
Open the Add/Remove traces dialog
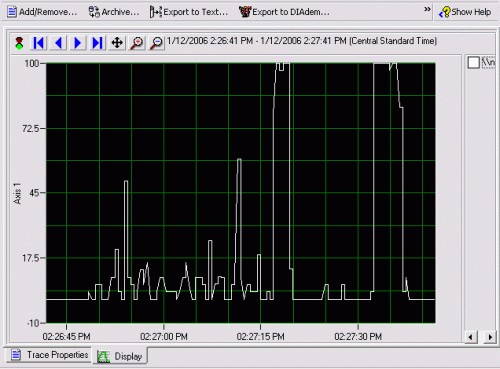click(x=42, y=12)
